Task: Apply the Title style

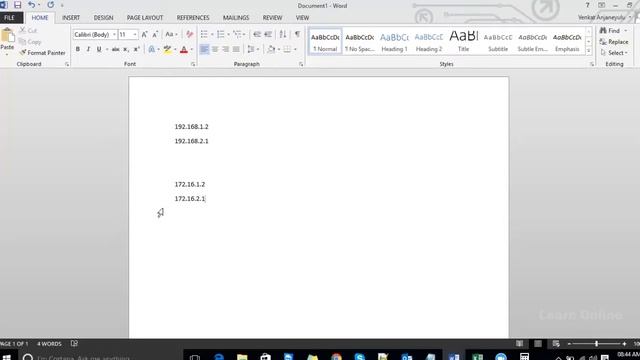Action: (x=463, y=41)
